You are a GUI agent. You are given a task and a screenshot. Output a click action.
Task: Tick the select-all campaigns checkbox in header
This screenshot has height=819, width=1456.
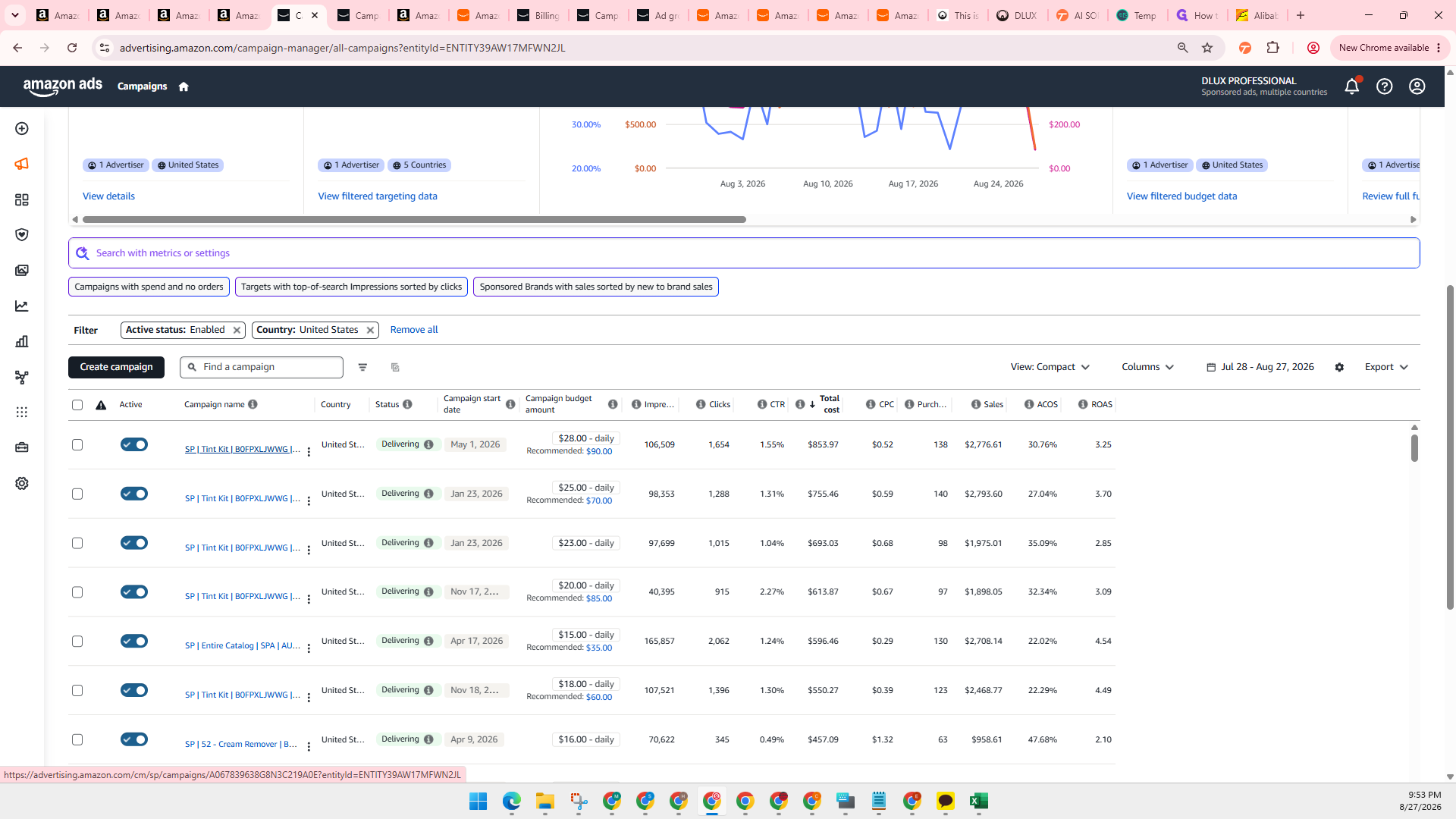pos(77,405)
